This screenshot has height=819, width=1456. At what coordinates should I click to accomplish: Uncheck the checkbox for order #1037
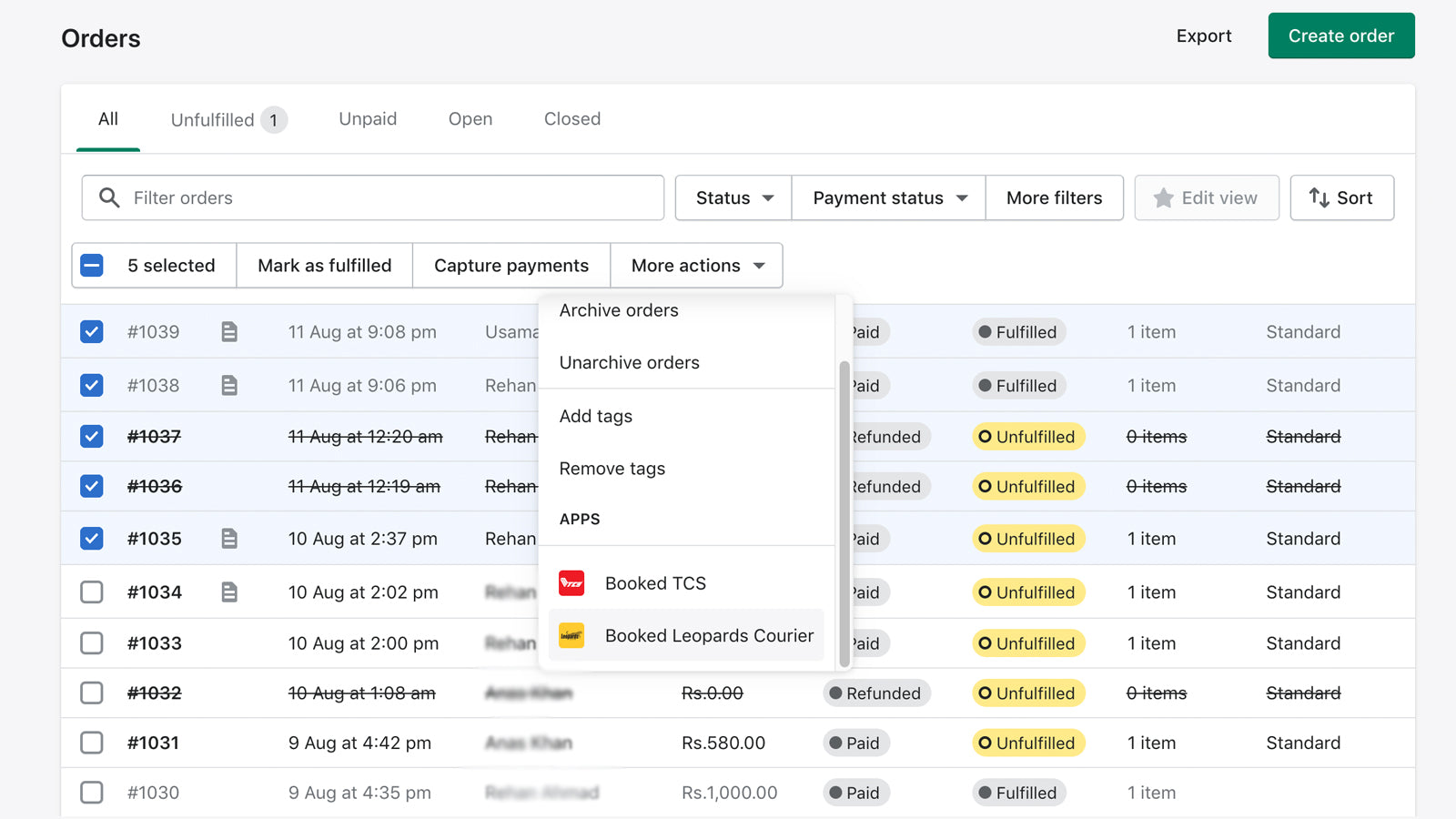(92, 437)
